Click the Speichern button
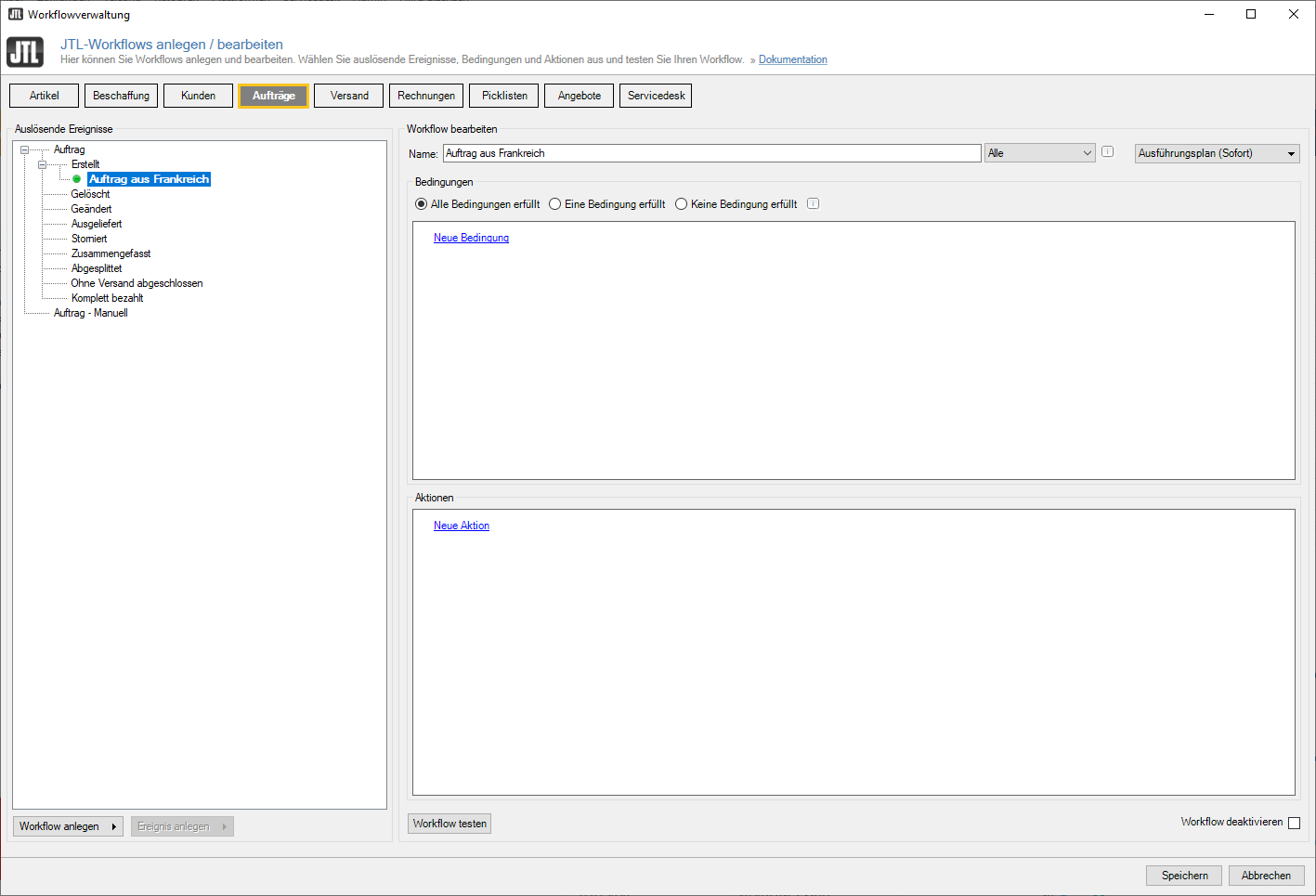The width and height of the screenshot is (1316, 896). (1185, 876)
